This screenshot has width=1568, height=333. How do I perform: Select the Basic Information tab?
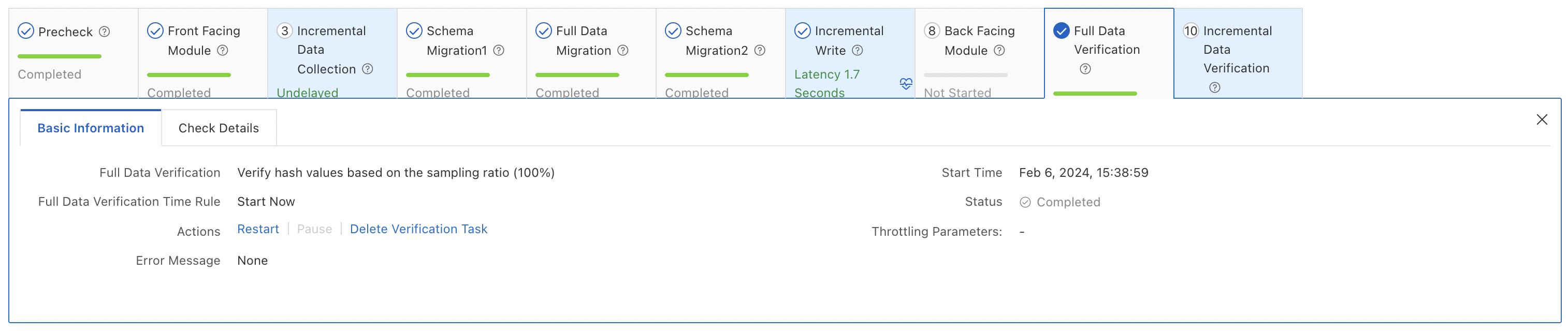click(x=91, y=128)
